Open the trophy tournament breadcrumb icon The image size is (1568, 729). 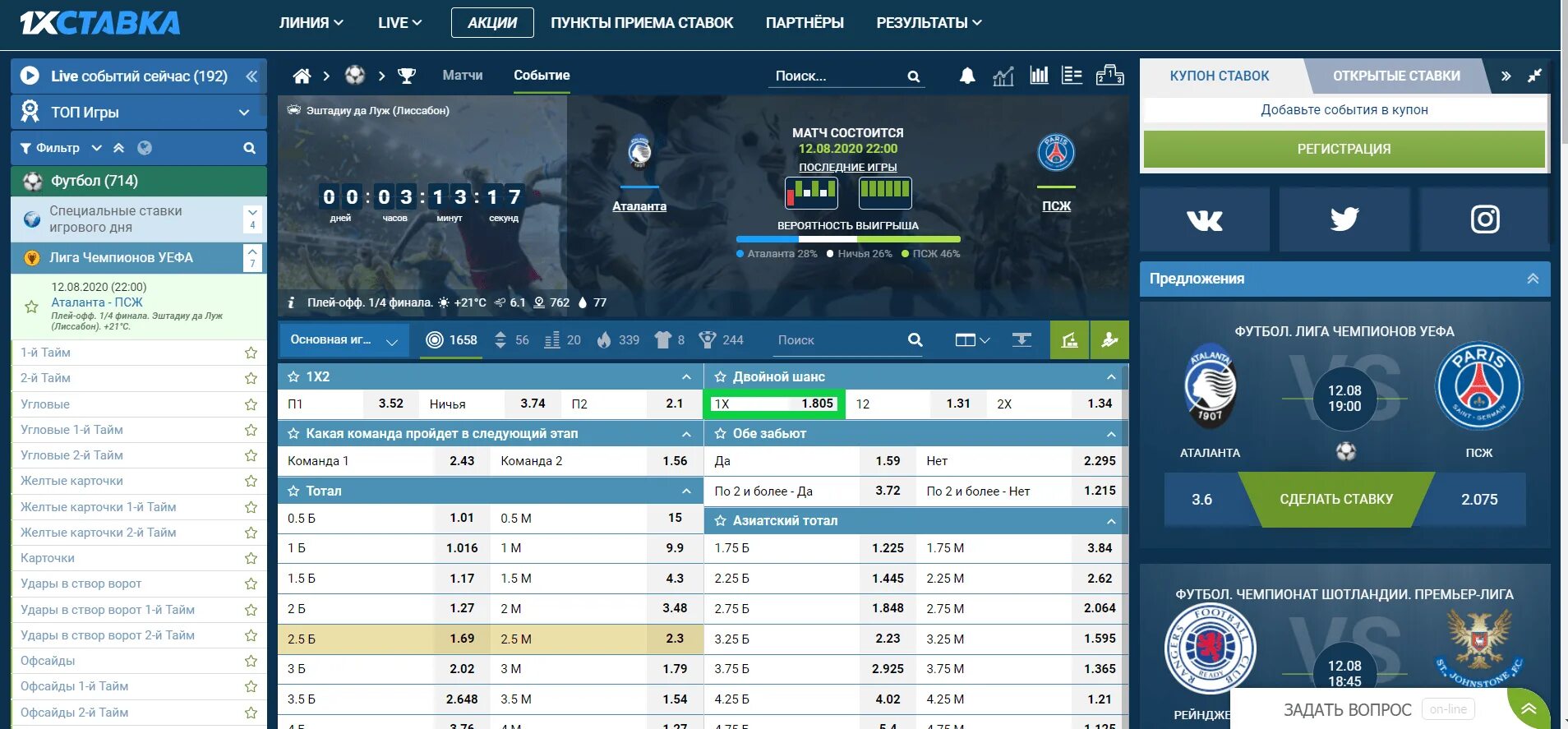coord(407,76)
